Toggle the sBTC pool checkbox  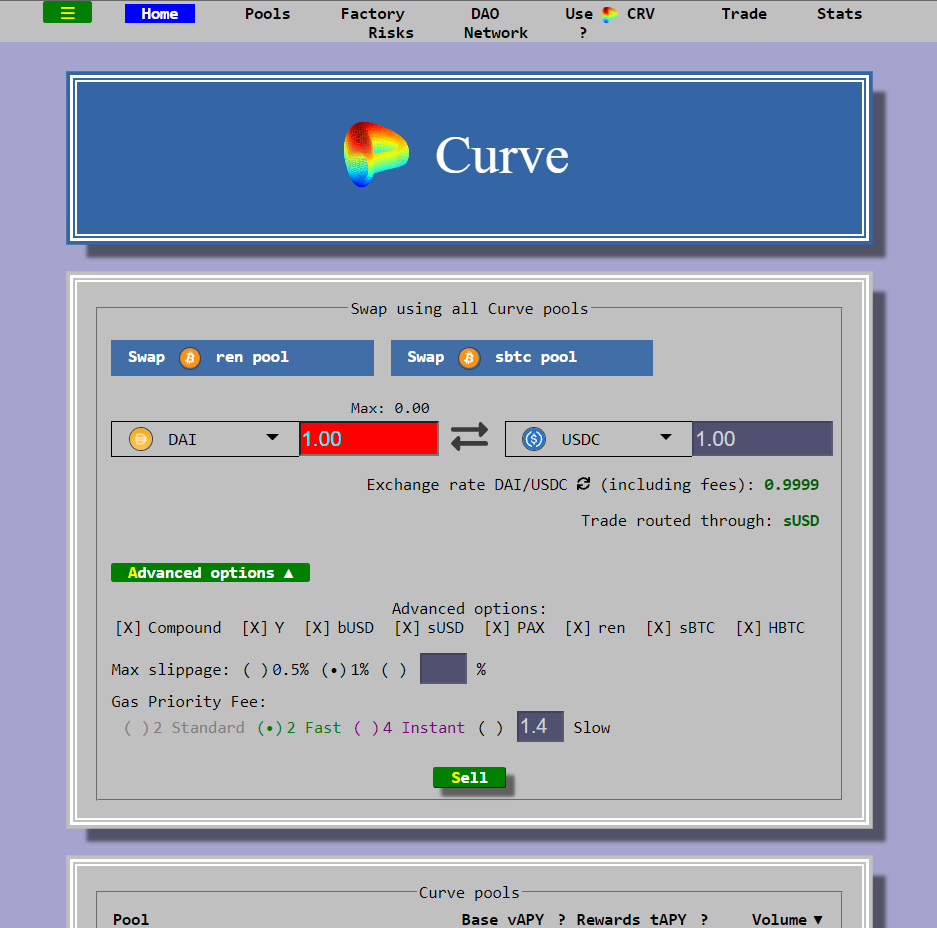click(x=659, y=627)
